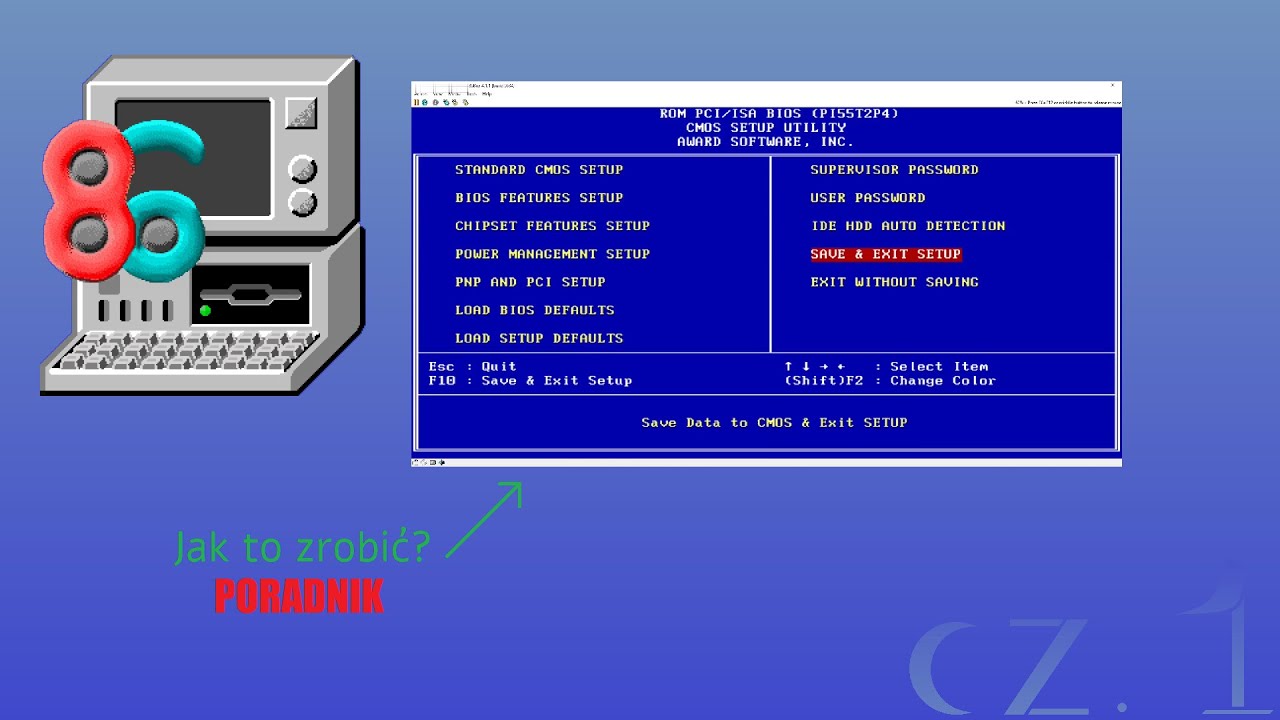Click the 'CMOS SETUP UTILITY' header line
Image resolution: width=1280 pixels, height=720 pixels.
click(766, 128)
